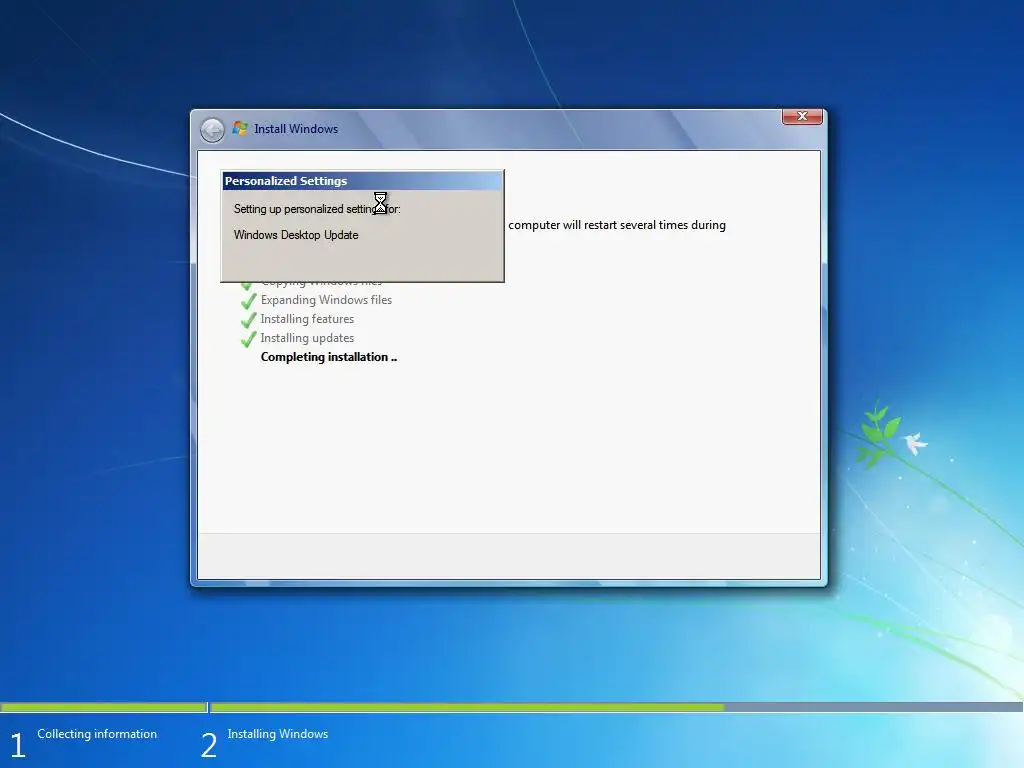Click the 'Completing installation' step text

tap(328, 357)
